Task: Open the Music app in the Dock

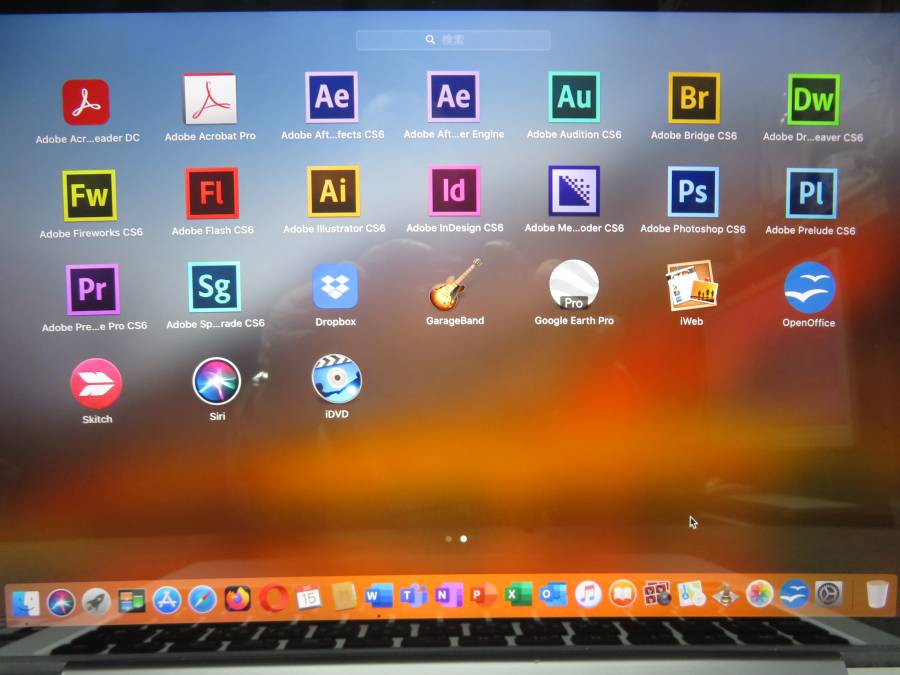Action: [588, 593]
